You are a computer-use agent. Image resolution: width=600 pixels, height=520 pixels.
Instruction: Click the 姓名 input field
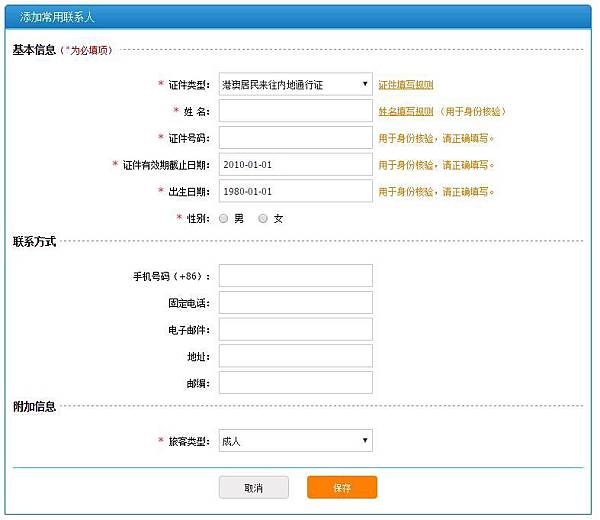295,111
